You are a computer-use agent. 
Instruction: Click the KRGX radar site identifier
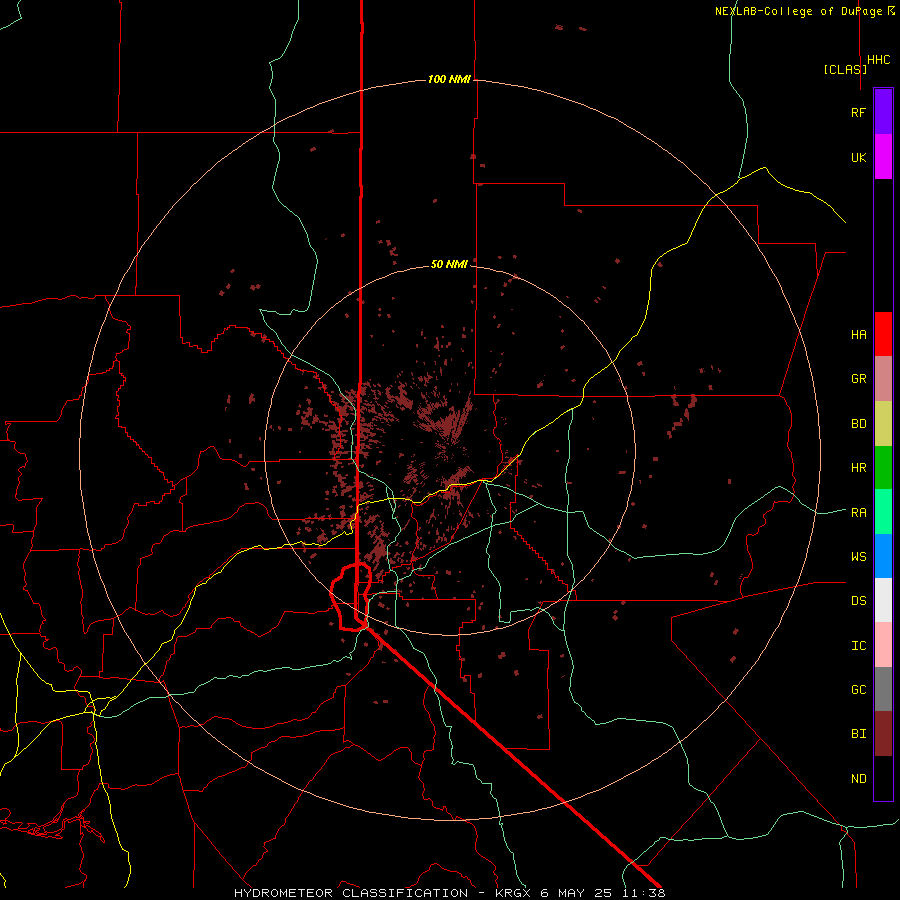pyautogui.click(x=514, y=893)
